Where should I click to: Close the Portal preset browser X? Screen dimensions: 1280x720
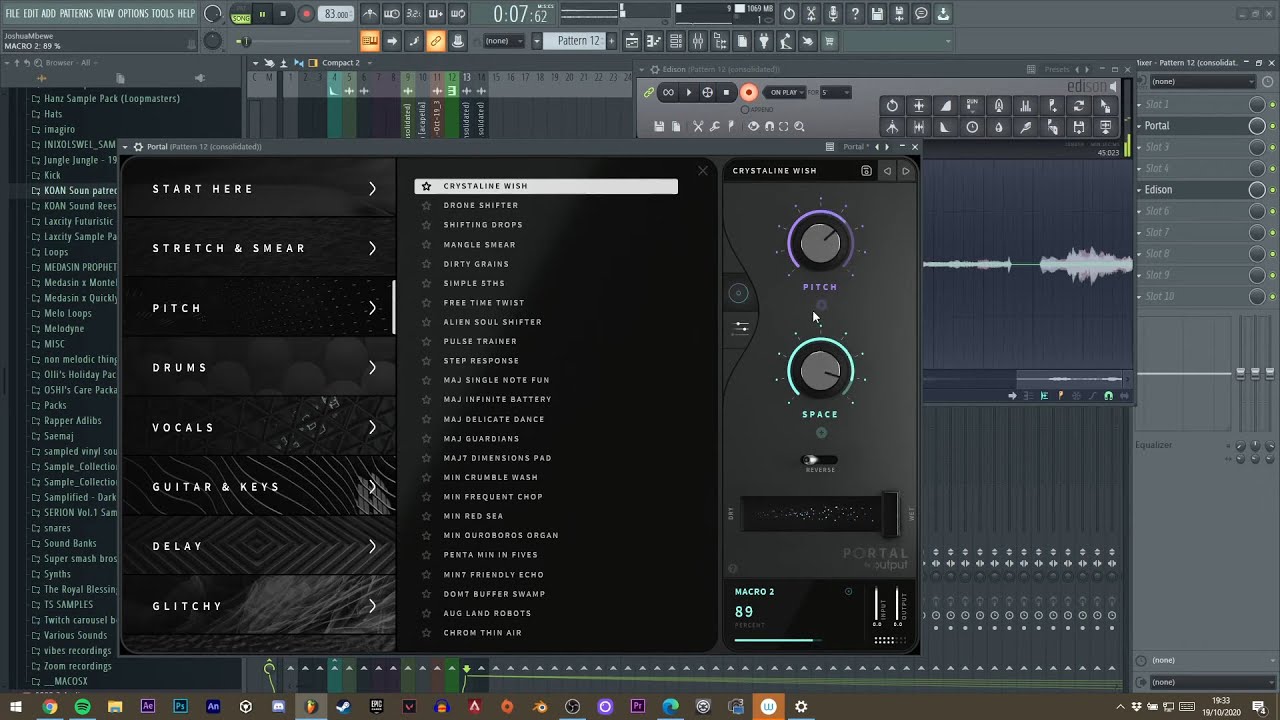coord(703,171)
